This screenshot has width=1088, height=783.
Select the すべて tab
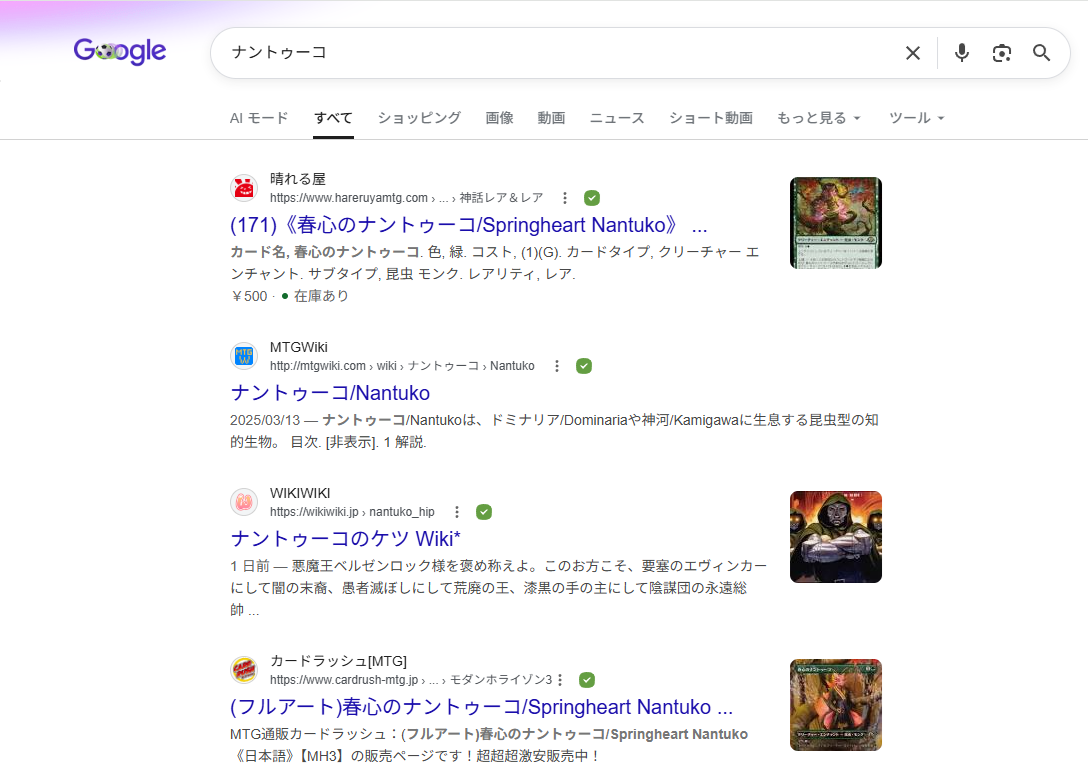click(333, 118)
